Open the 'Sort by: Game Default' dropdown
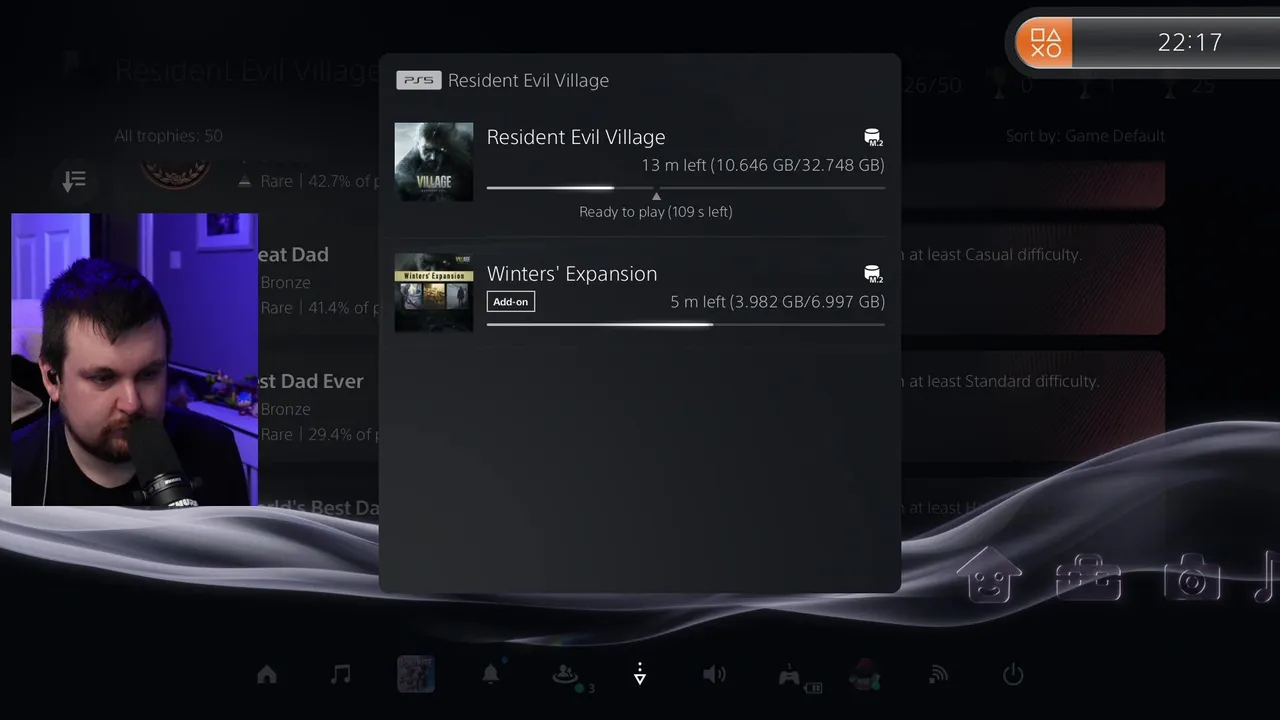Viewport: 1280px width, 720px height. point(1085,136)
